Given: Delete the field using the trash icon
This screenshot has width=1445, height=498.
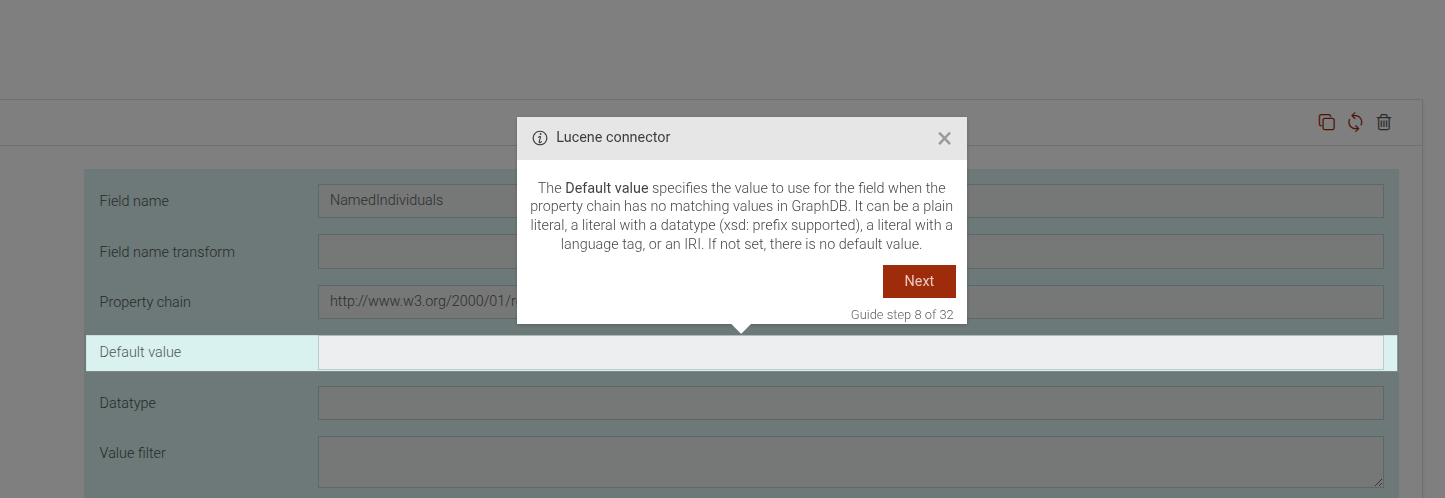Looking at the screenshot, I should (1384, 122).
